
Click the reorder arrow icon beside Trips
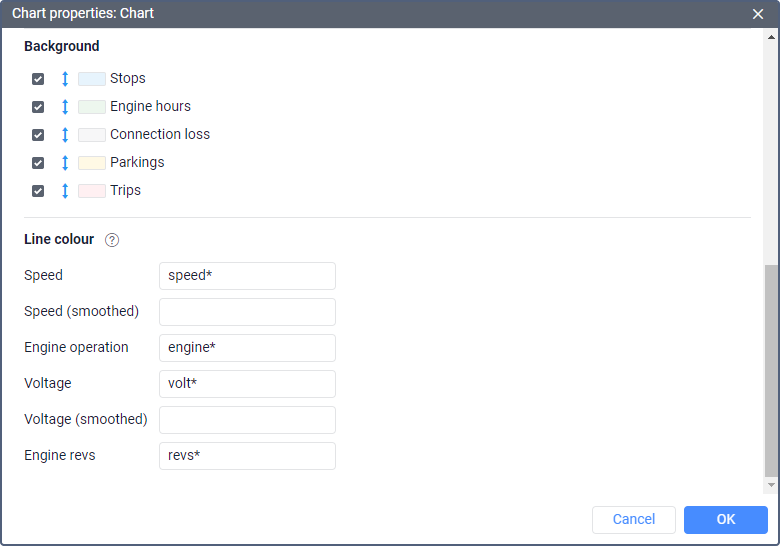pos(65,191)
